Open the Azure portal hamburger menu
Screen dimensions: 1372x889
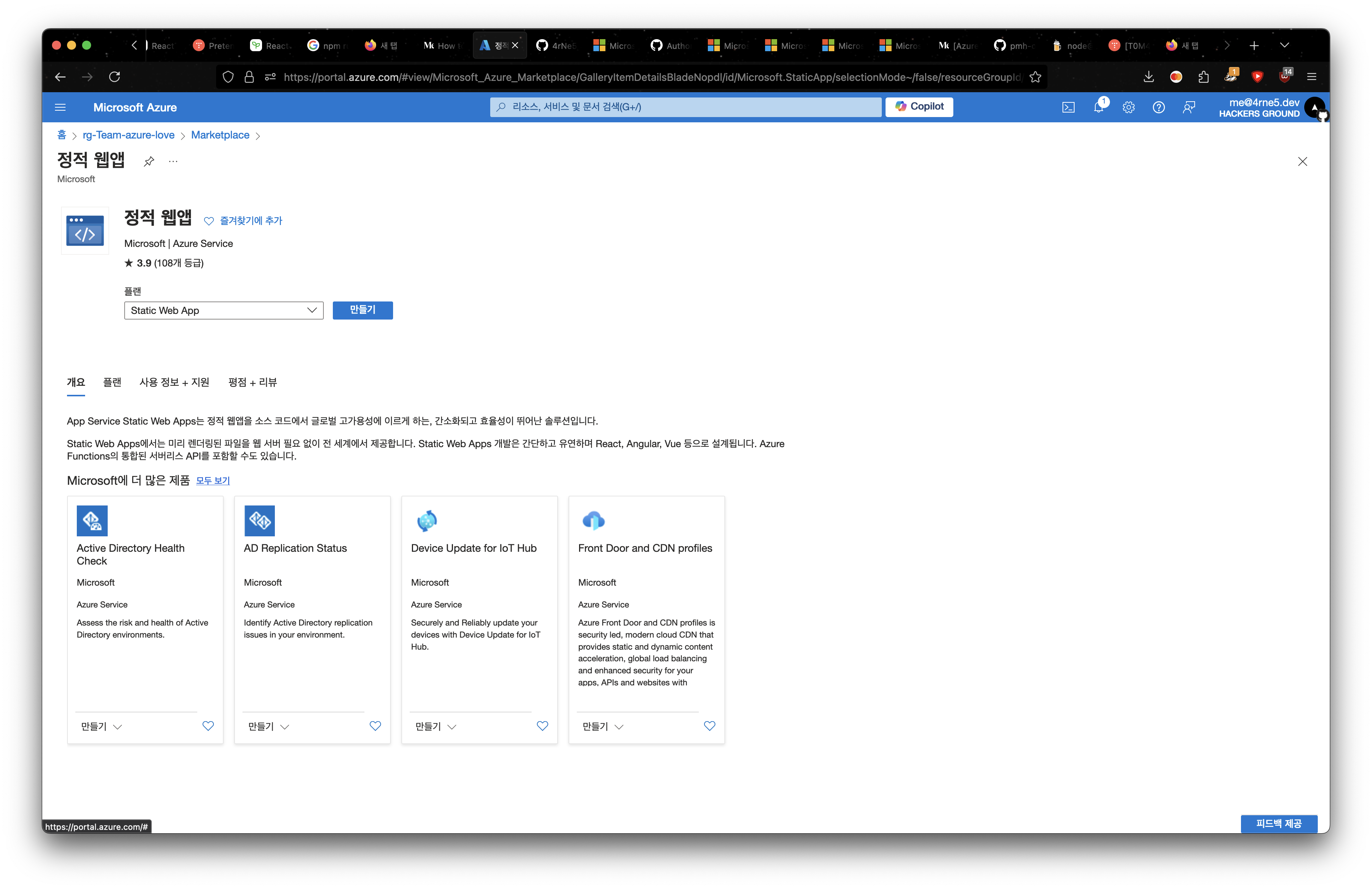(x=60, y=107)
